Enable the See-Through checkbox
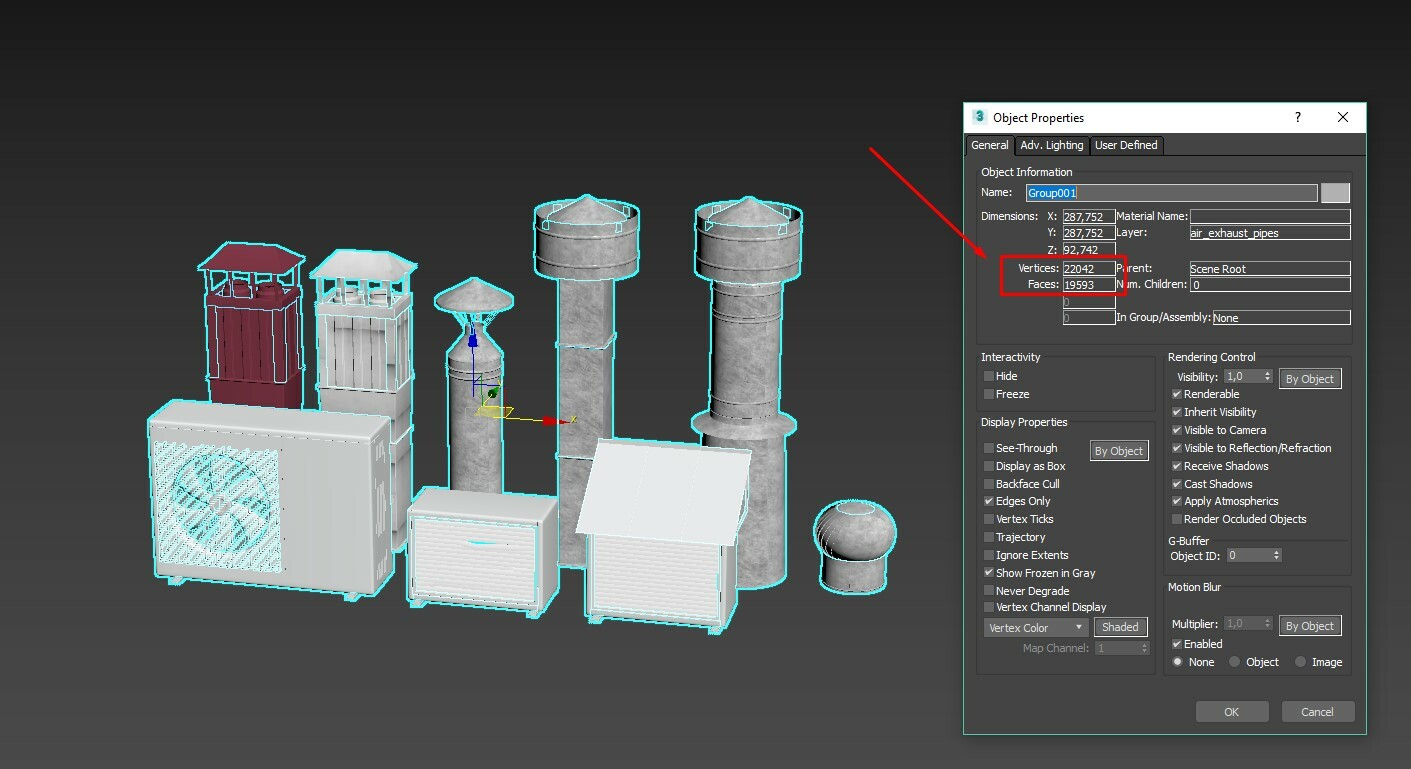 989,448
